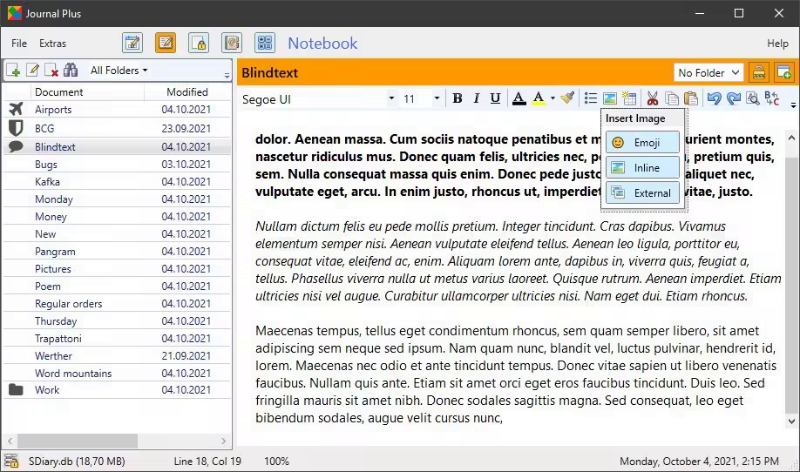This screenshot has width=800, height=472.
Task: Click the bullet list icon
Action: 590,98
